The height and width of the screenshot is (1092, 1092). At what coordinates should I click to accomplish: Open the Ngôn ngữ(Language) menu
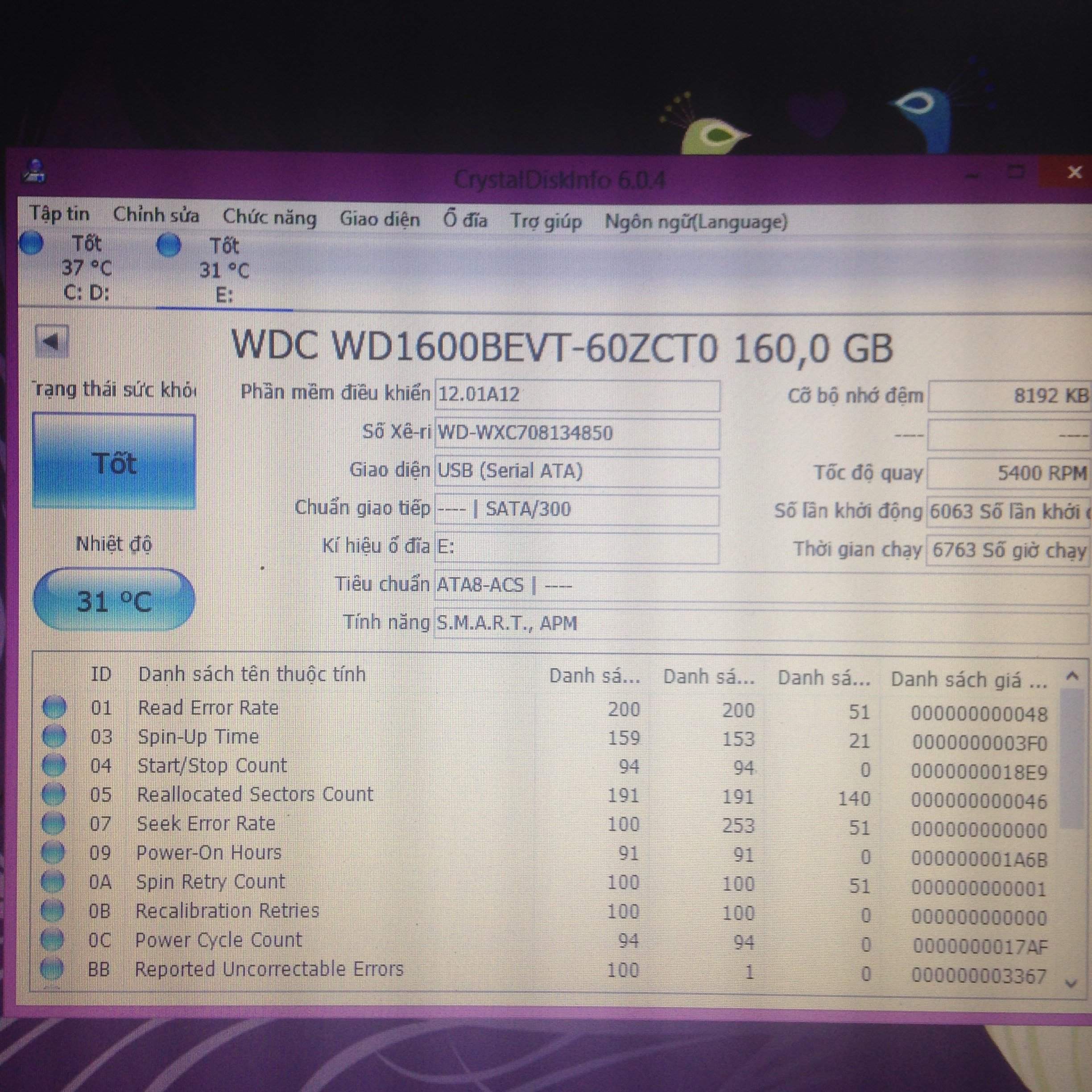(x=695, y=222)
